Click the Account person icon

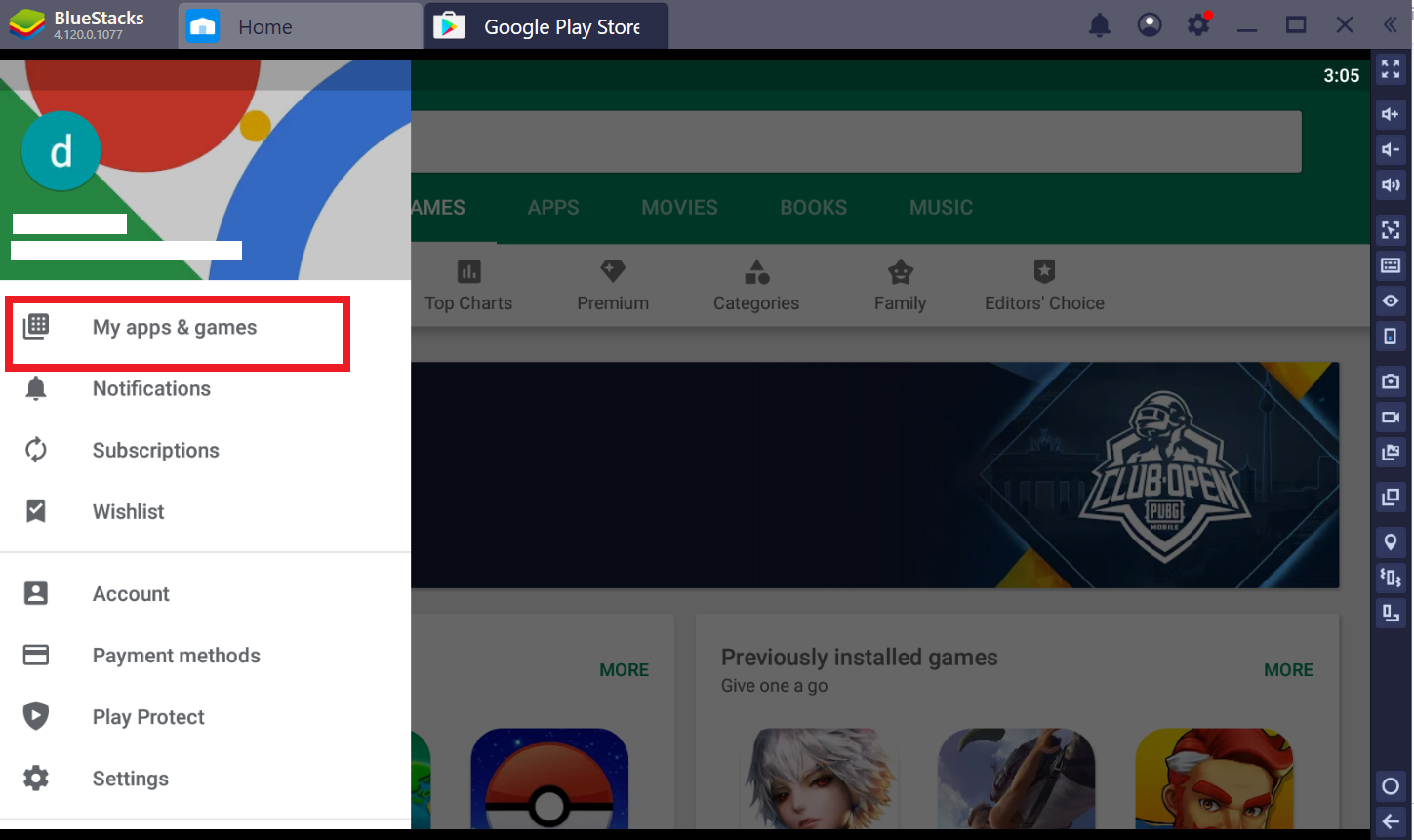coord(36,593)
